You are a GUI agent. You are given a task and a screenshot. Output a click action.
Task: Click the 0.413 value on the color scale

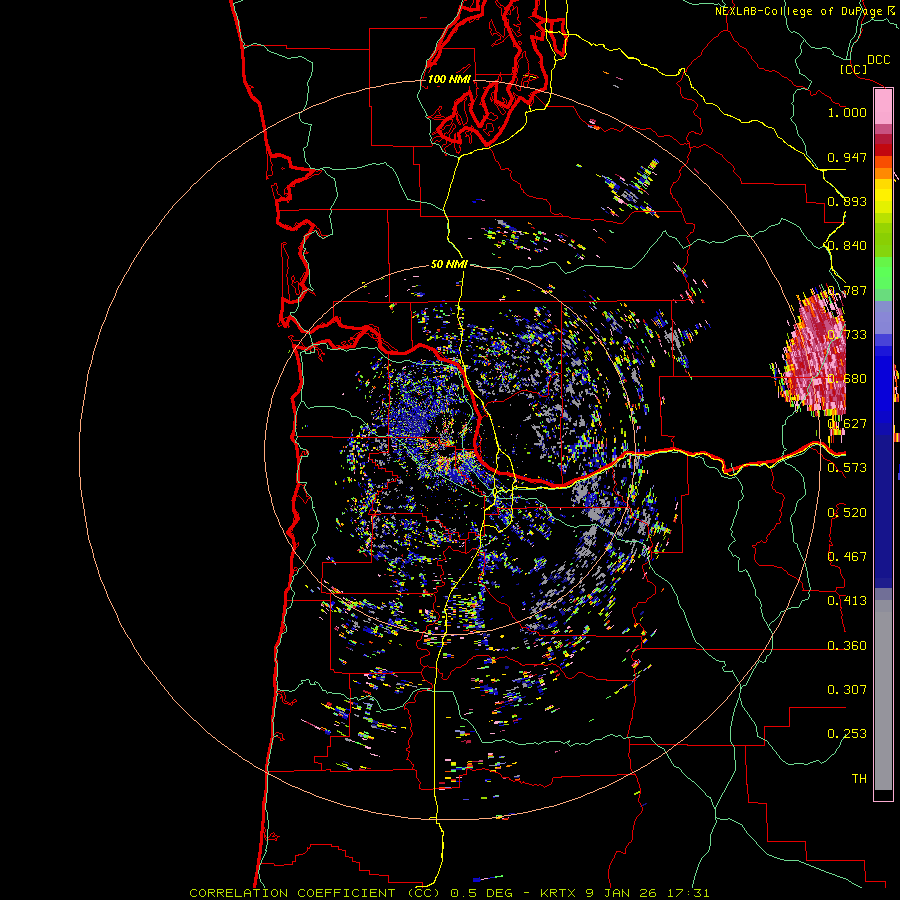[x=847, y=601]
